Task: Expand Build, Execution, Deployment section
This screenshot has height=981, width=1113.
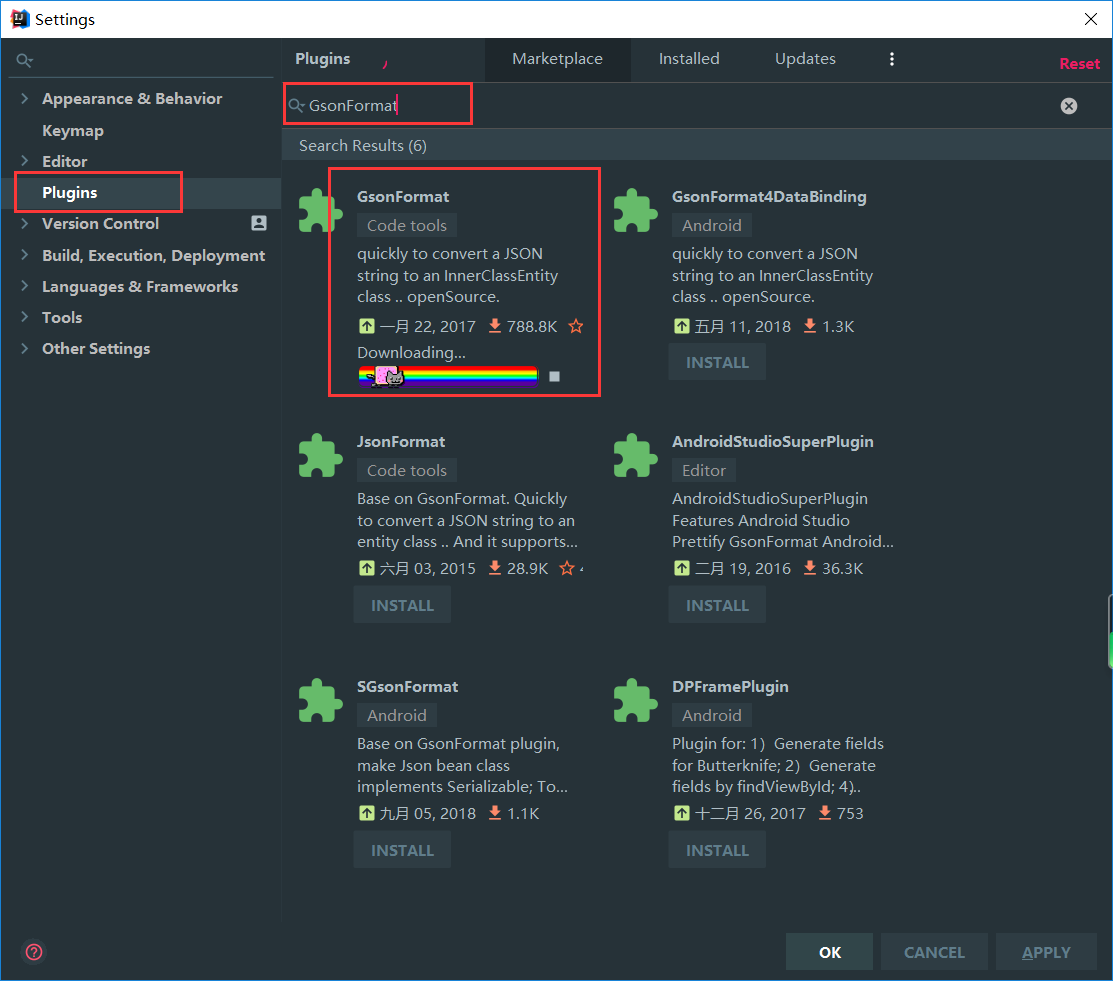Action: (x=25, y=255)
